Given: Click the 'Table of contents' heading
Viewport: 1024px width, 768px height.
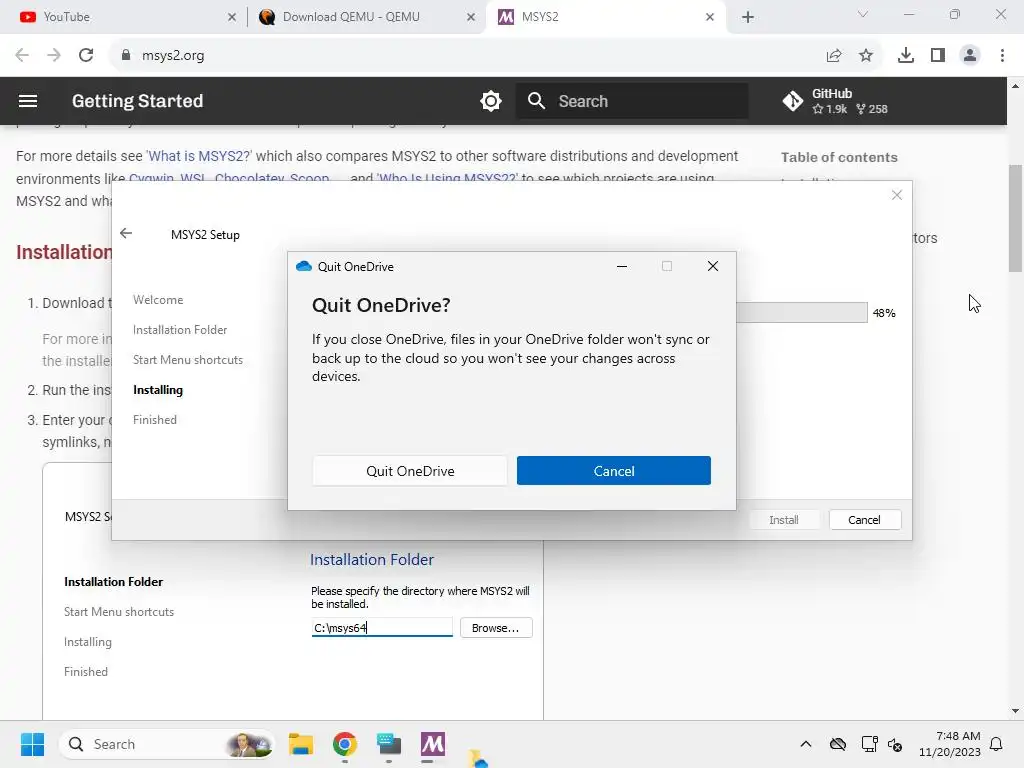Looking at the screenshot, I should (839, 157).
